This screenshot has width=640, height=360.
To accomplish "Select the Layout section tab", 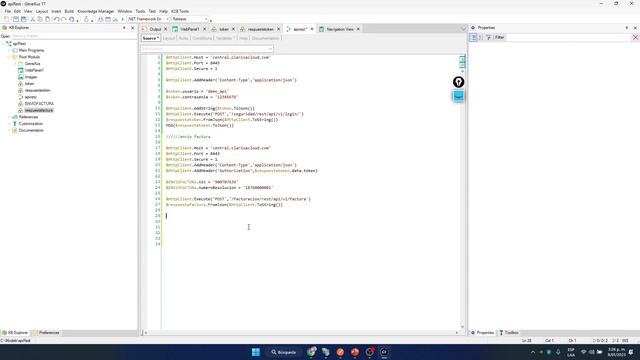I will [x=169, y=38].
